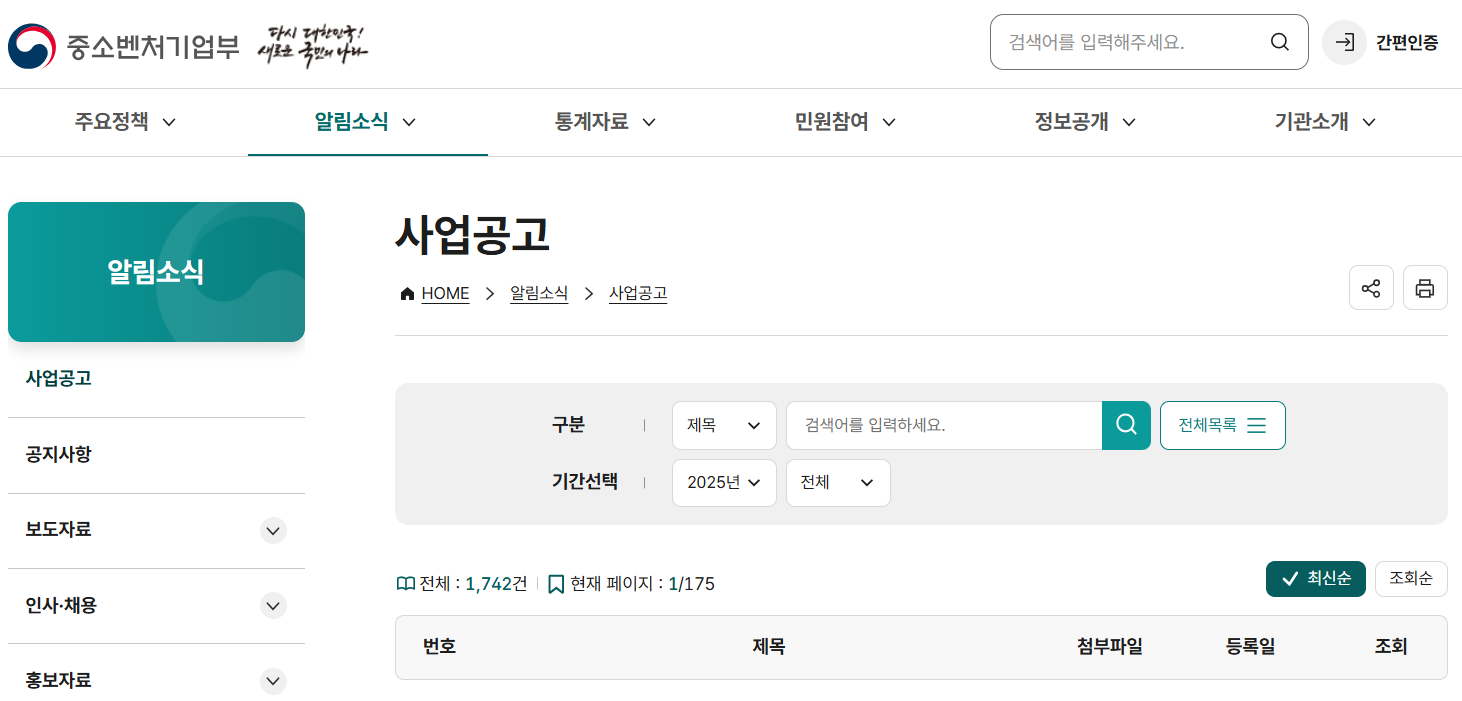Click the share icon button
Image resolution: width=1462 pixels, height=701 pixels.
click(x=1371, y=288)
